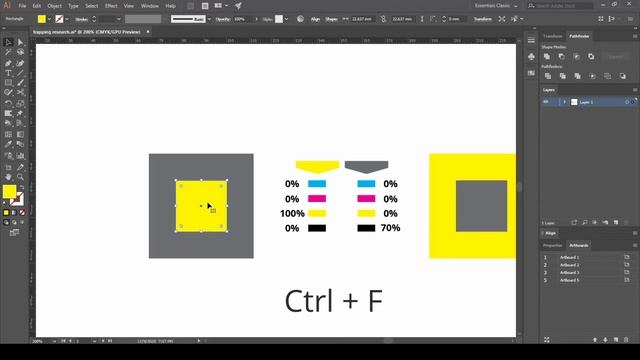640x360 pixels.
Task: Open the brush definition Basic dropdown
Action: click(209, 19)
